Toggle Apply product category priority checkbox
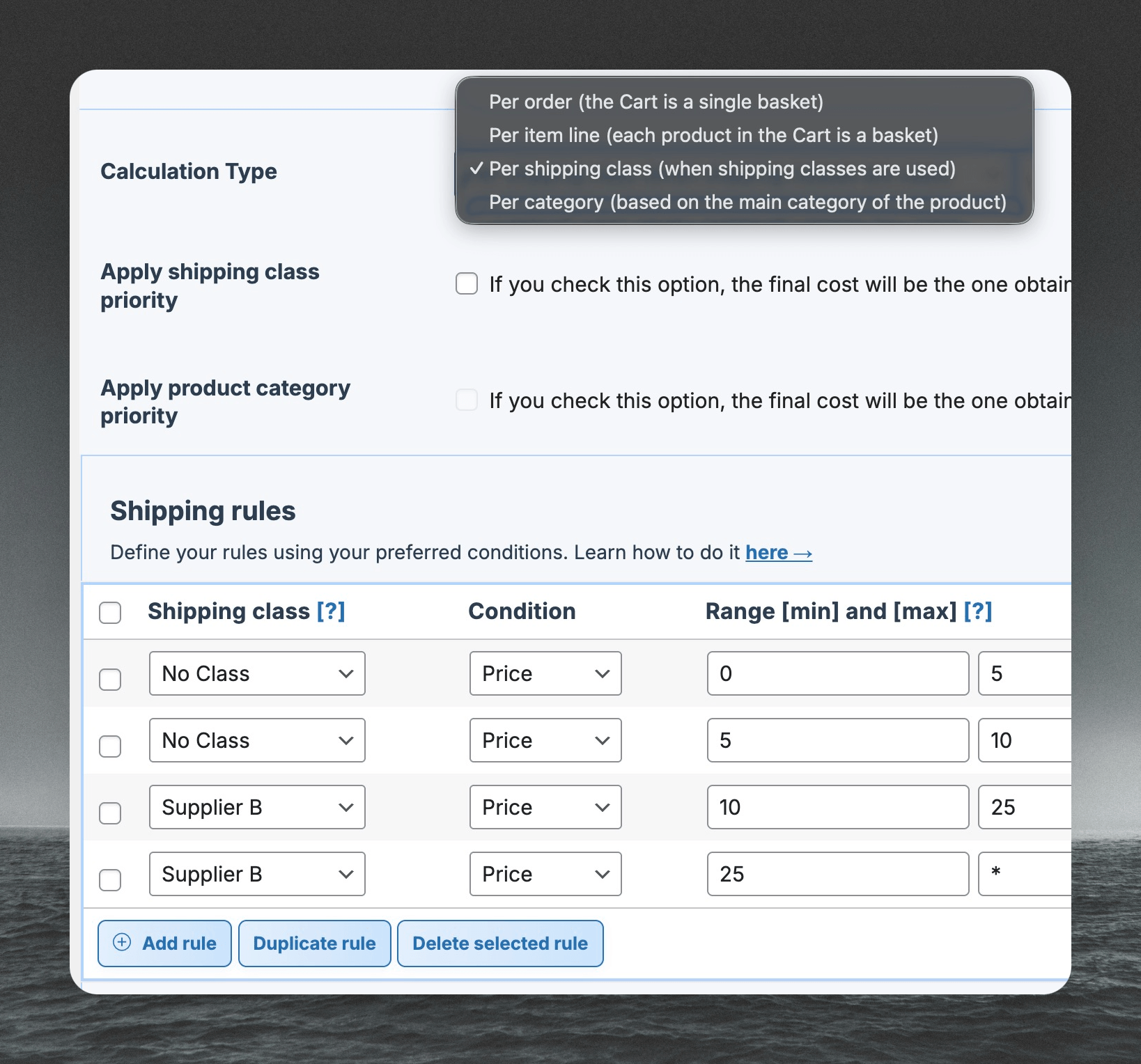The width and height of the screenshot is (1141, 1064). [x=467, y=400]
